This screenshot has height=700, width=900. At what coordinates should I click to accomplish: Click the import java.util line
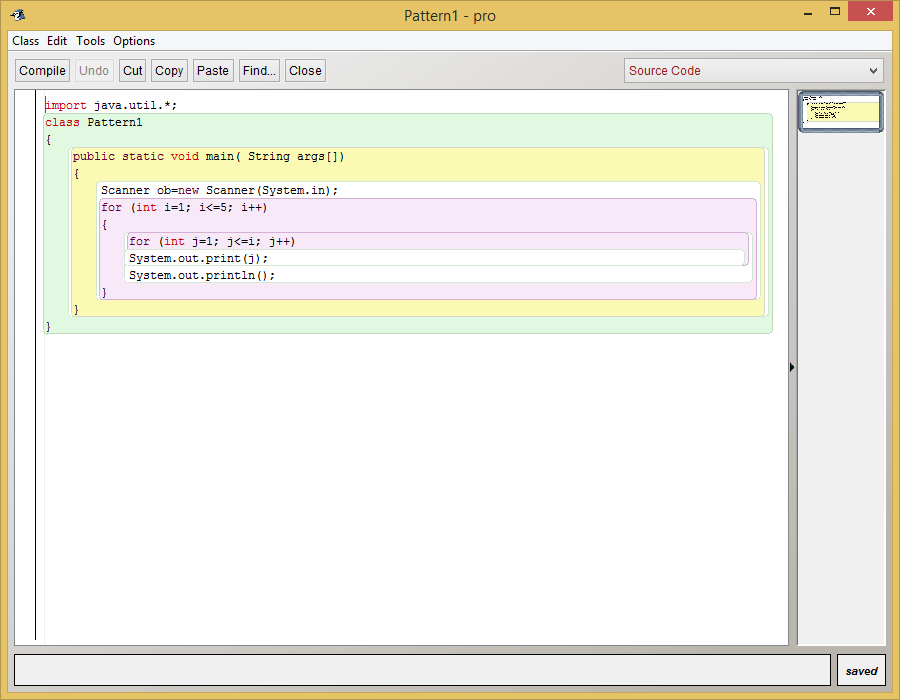tap(100, 104)
